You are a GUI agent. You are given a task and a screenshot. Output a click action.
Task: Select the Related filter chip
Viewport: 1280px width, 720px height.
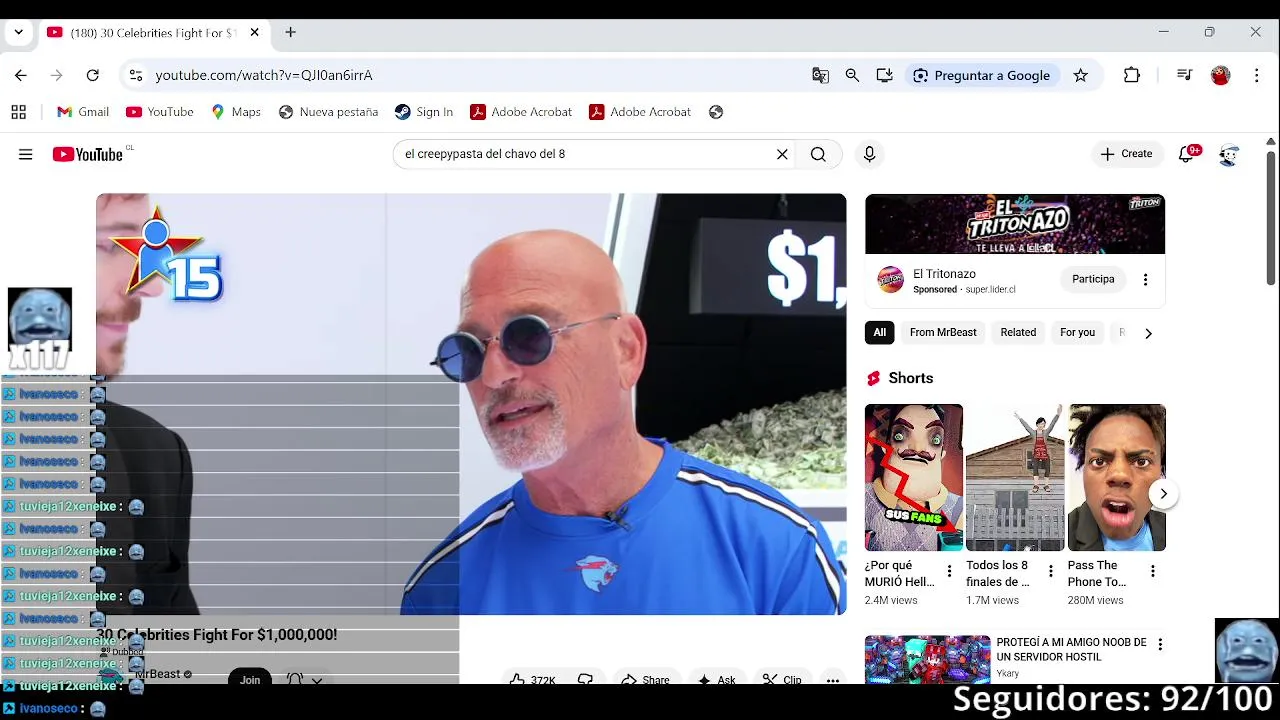[x=1018, y=332]
